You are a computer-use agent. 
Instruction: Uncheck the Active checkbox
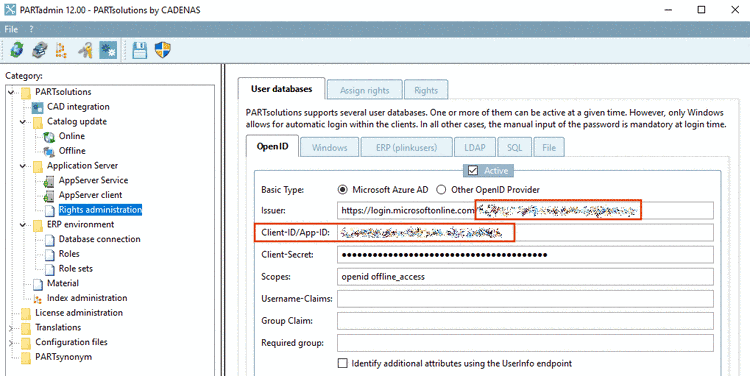click(x=473, y=170)
